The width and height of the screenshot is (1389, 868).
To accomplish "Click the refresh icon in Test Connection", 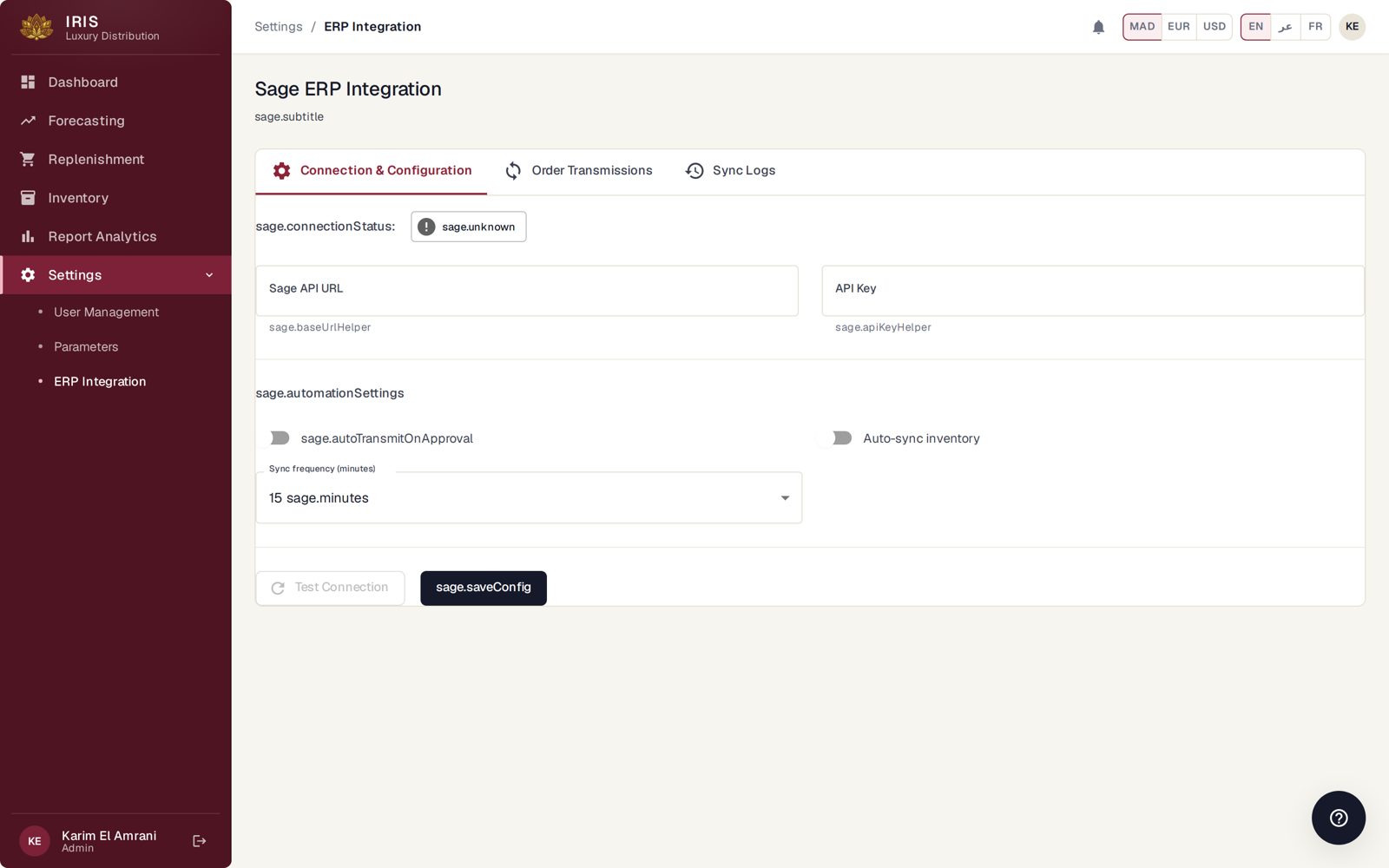I will pyautogui.click(x=278, y=589).
